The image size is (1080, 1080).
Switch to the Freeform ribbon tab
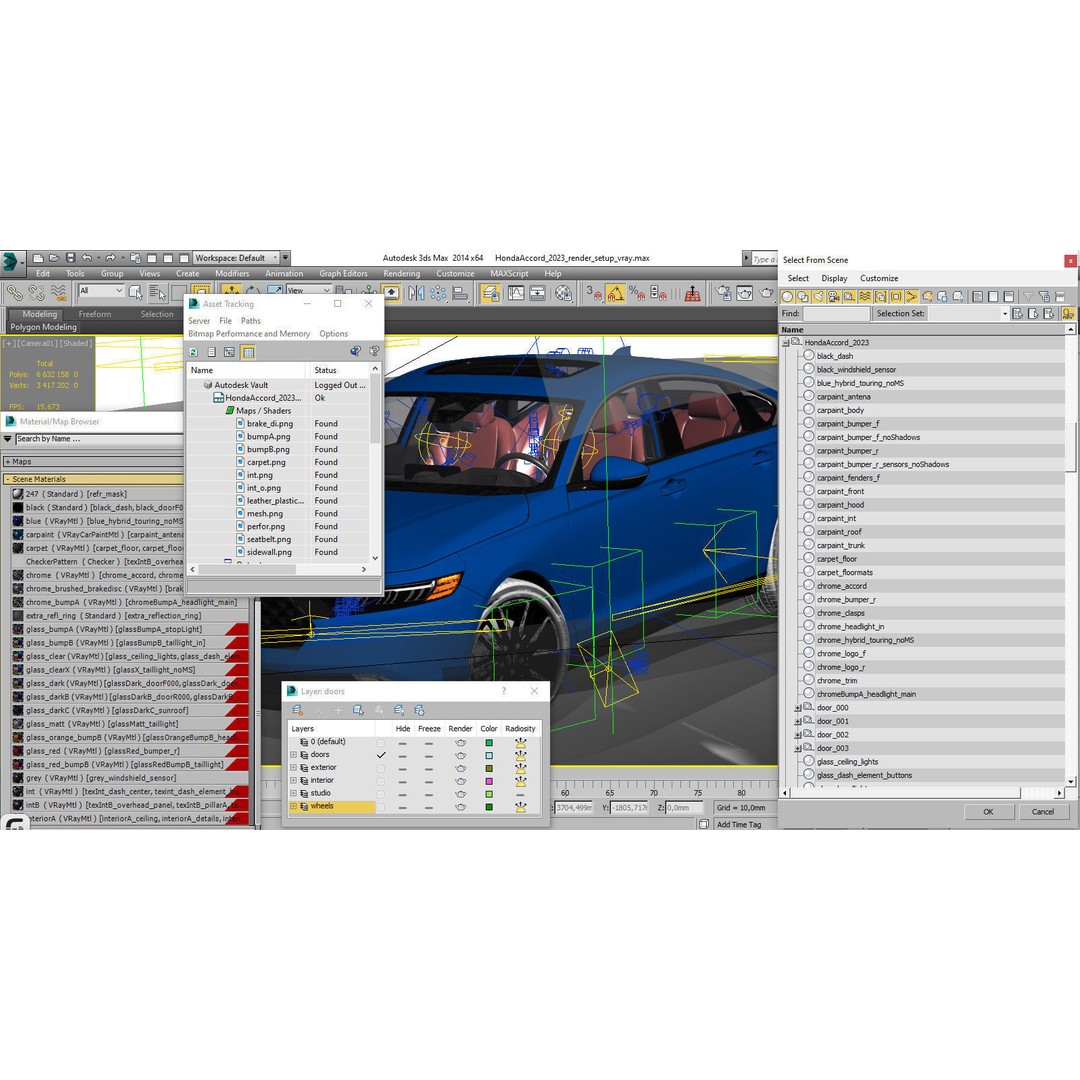point(95,314)
